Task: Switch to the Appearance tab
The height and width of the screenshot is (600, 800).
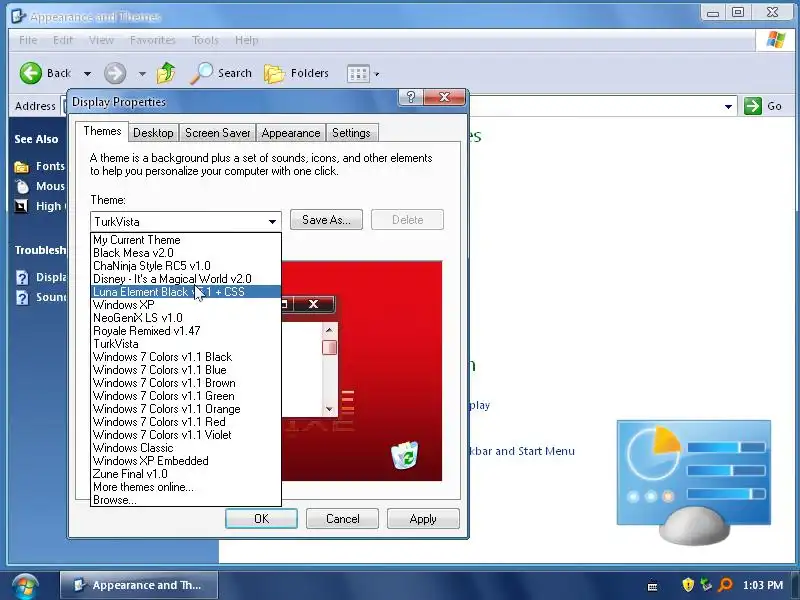Action: point(291,133)
